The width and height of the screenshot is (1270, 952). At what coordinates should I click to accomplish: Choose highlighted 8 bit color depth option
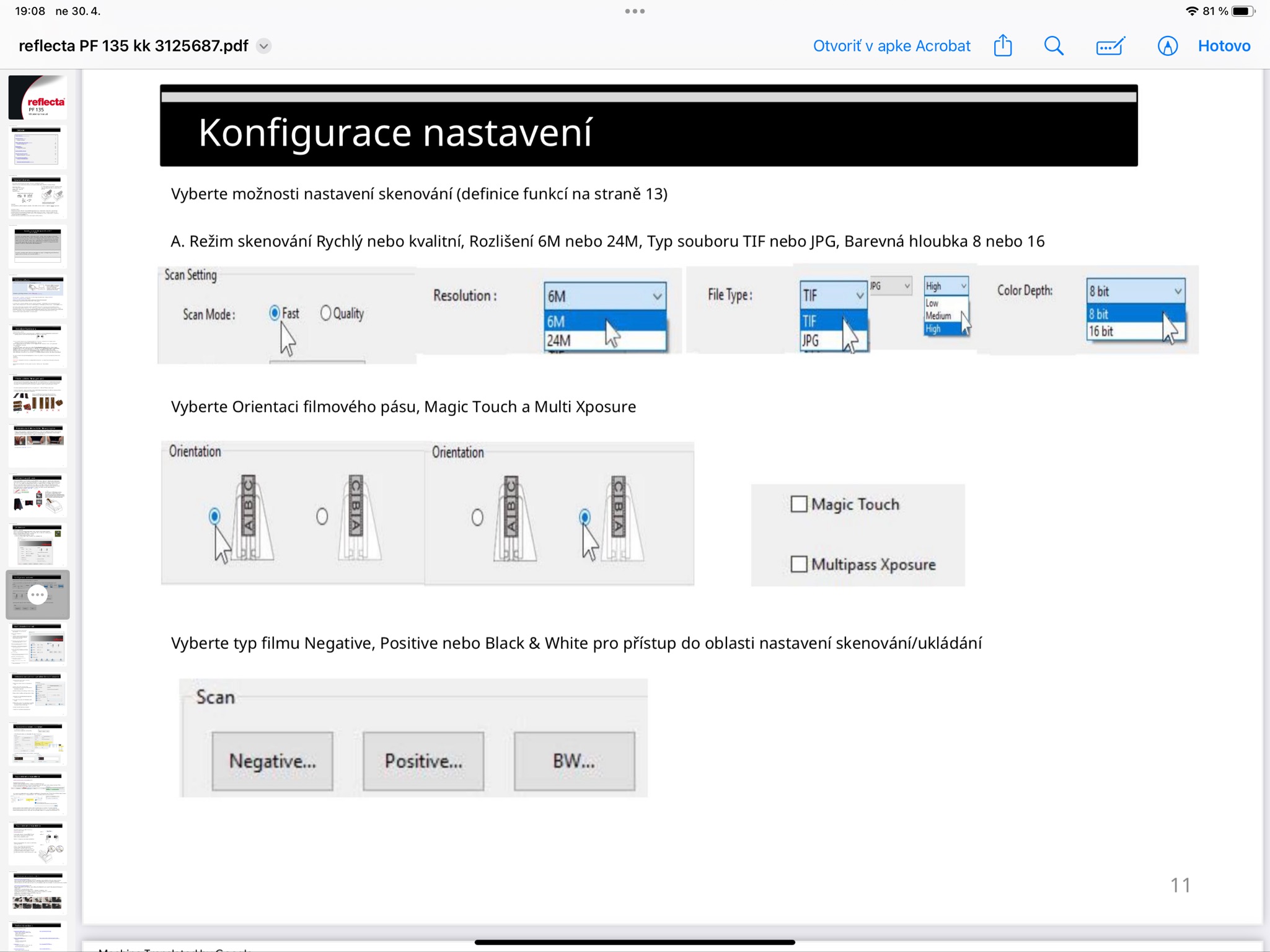pos(1136,314)
